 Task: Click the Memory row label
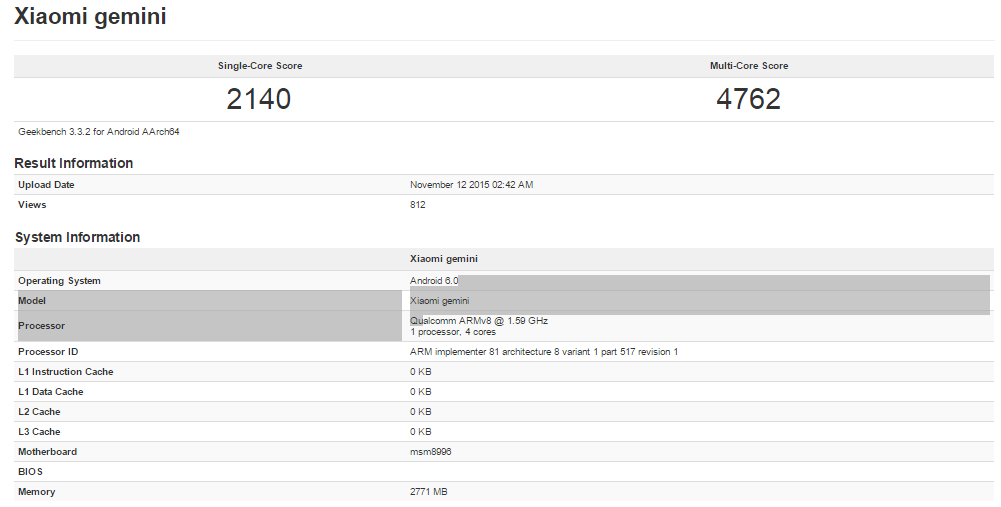pyautogui.click(x=36, y=492)
